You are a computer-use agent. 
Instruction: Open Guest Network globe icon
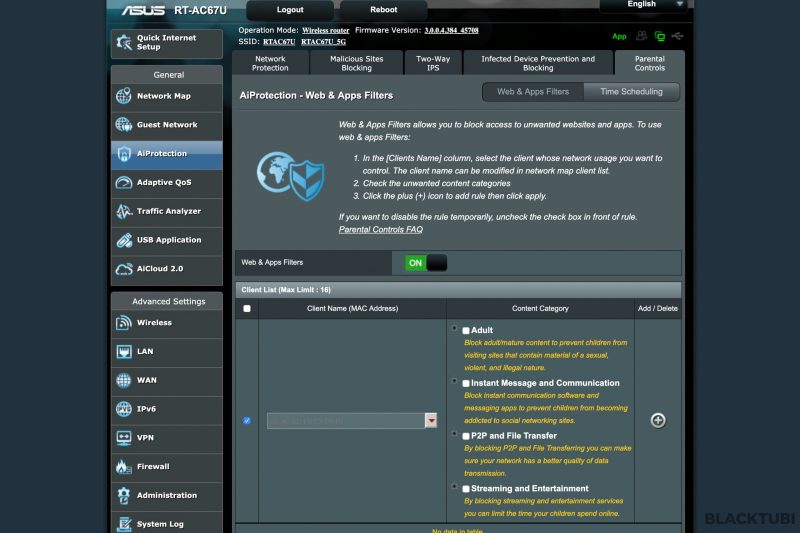coord(123,124)
